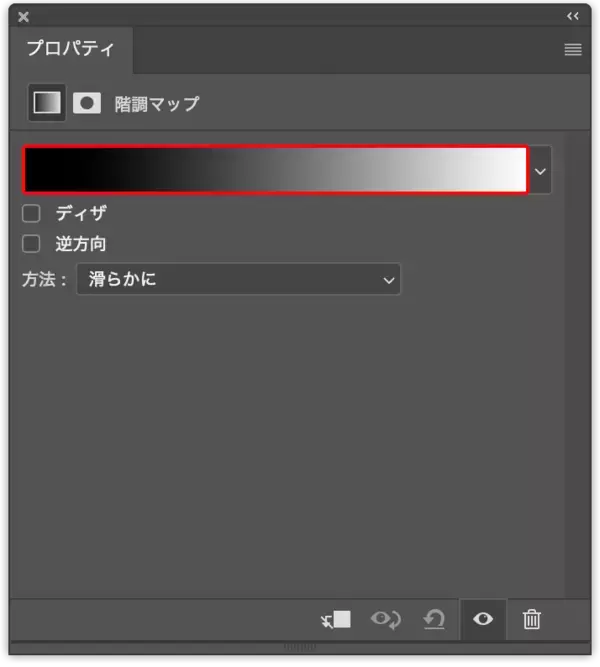
Task: Select the layer mask icon
Action: click(87, 103)
